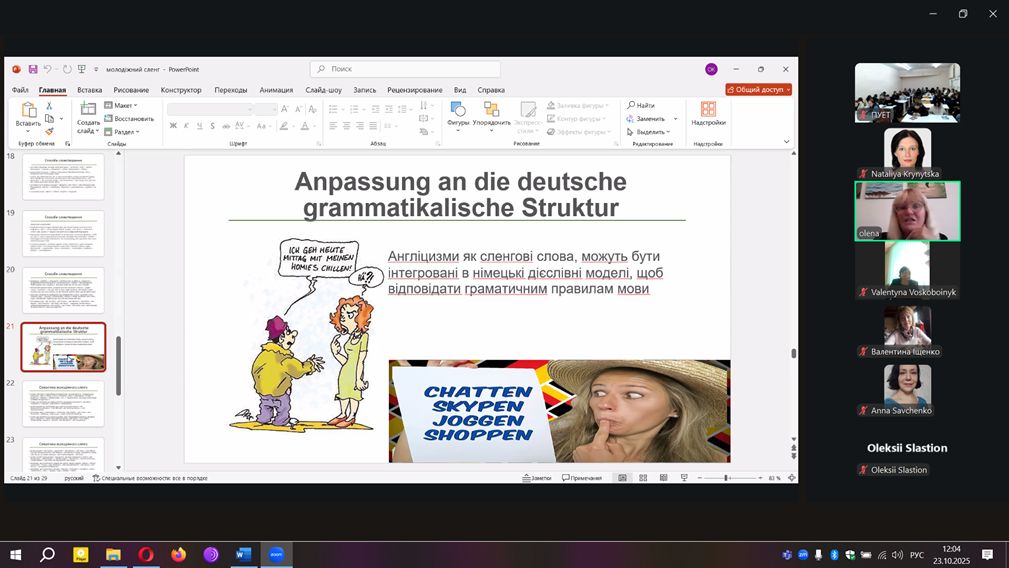The image size is (1009, 568).
Task: Open the Выделить select dropdown
Action: coord(652,131)
